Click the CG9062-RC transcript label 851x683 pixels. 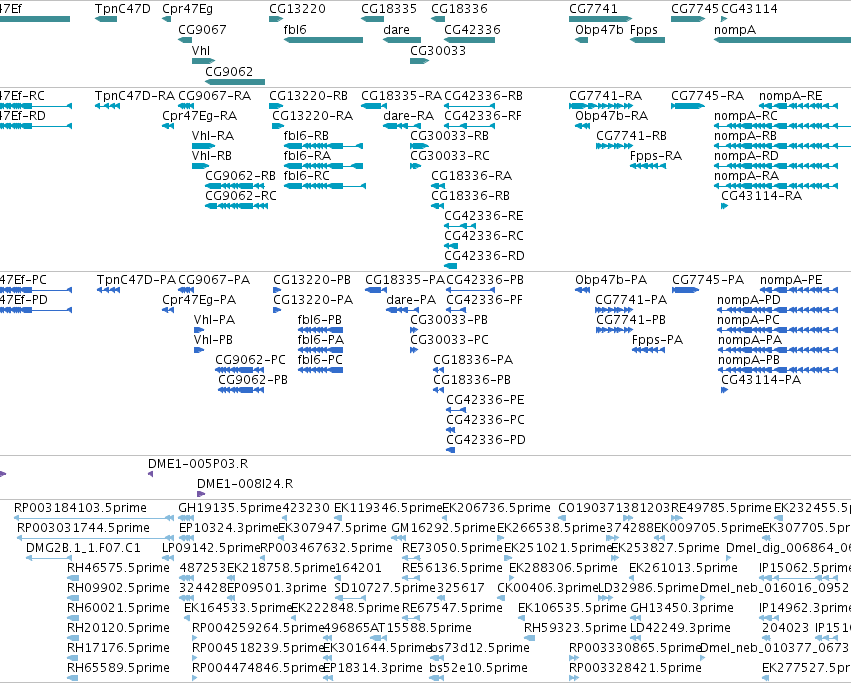(x=241, y=196)
